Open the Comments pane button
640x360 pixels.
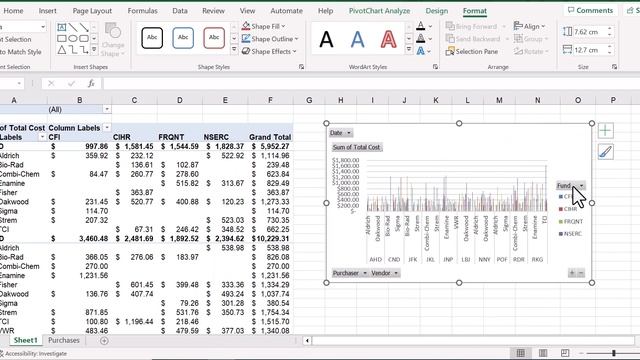(590, 11)
